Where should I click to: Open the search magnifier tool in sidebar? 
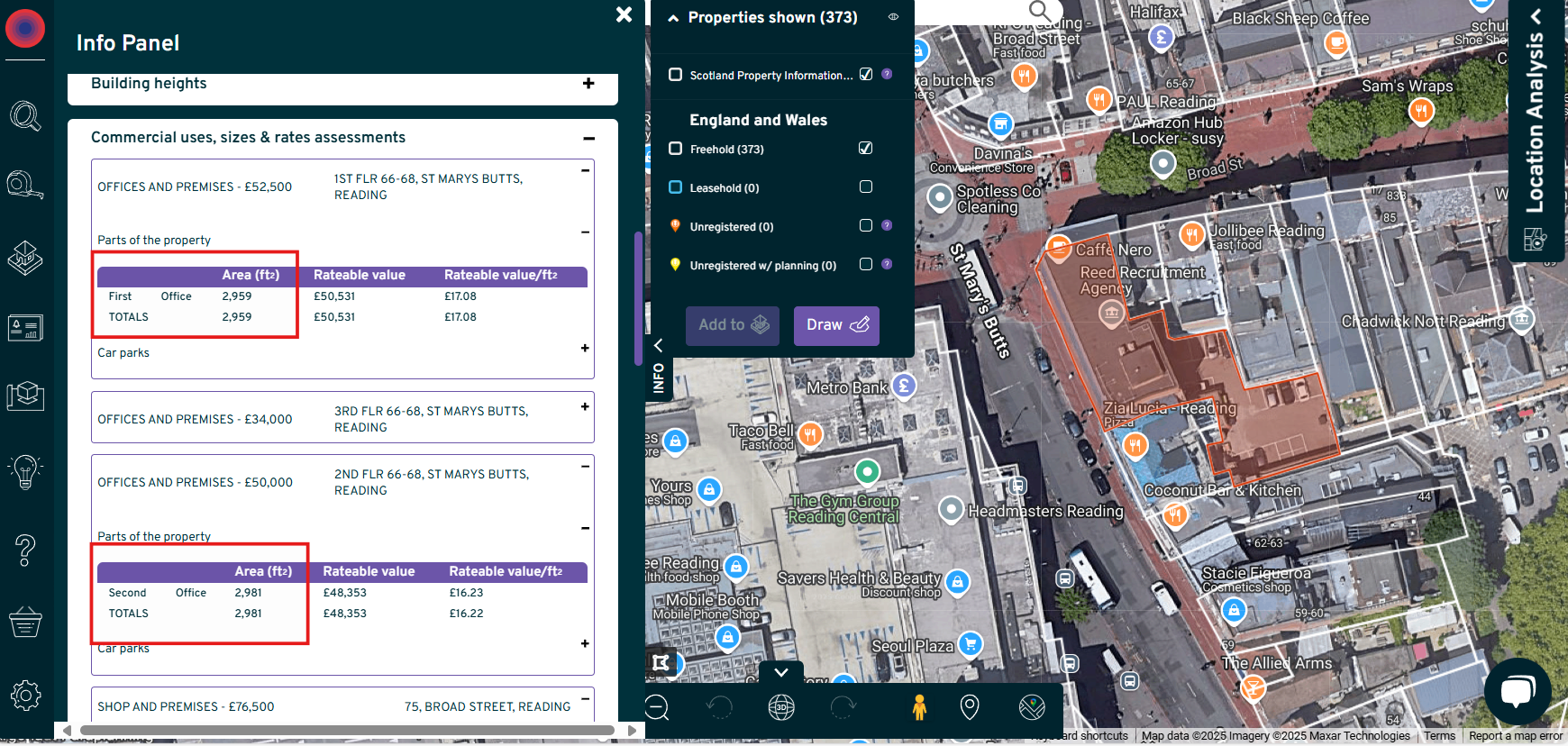25,116
